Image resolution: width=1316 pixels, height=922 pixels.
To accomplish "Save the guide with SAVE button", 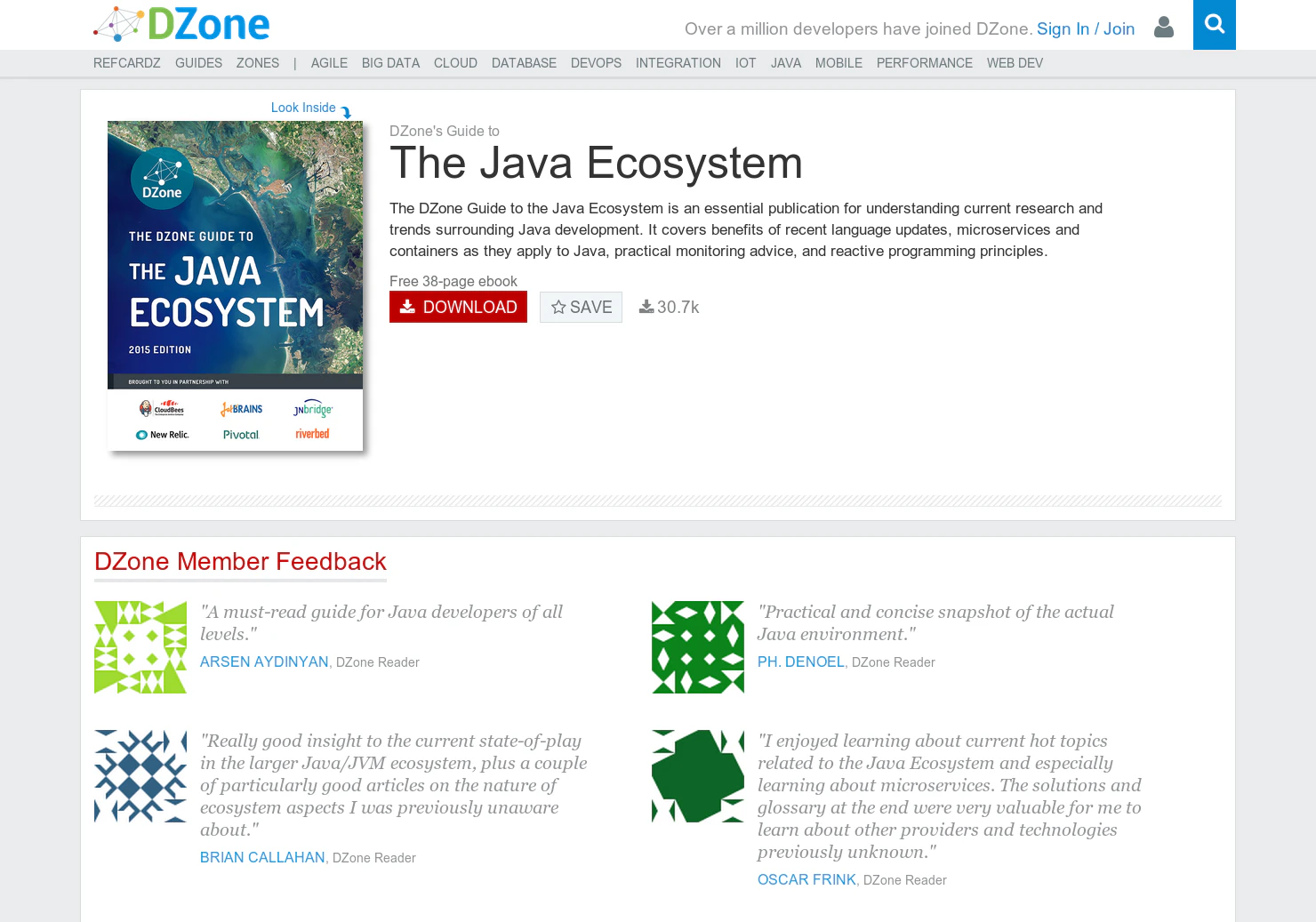I will click(581, 307).
